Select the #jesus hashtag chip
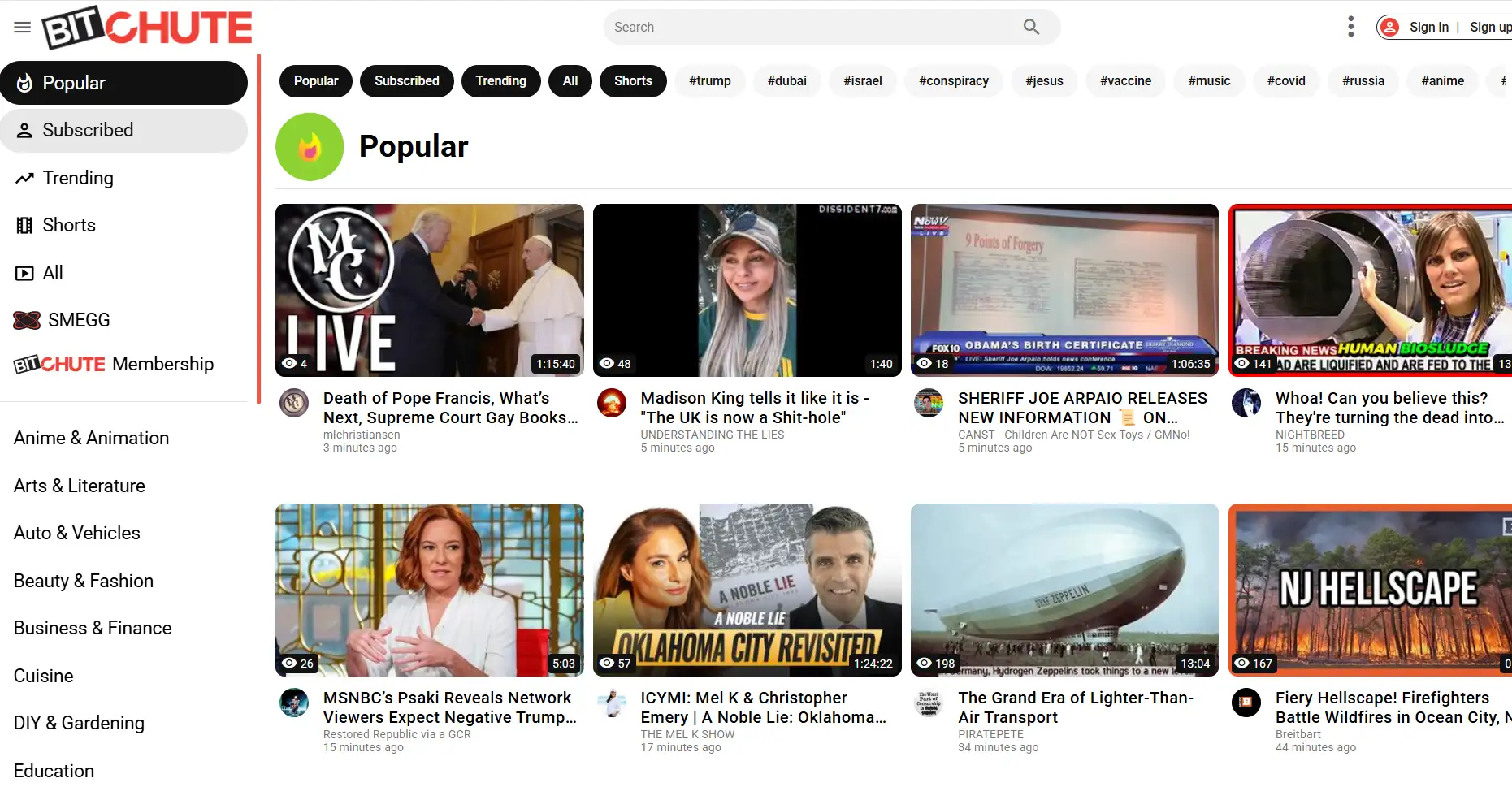1512x800 pixels. [1044, 81]
